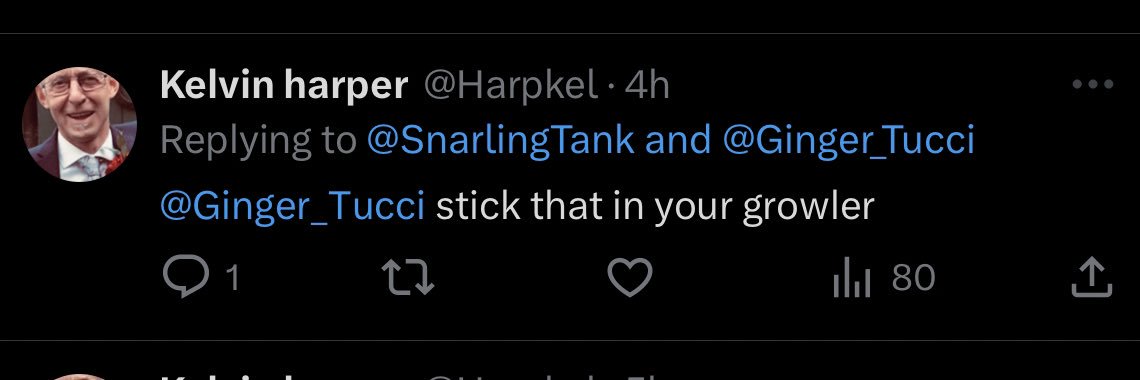
Task: Click the 80 views count
Action: point(913,278)
